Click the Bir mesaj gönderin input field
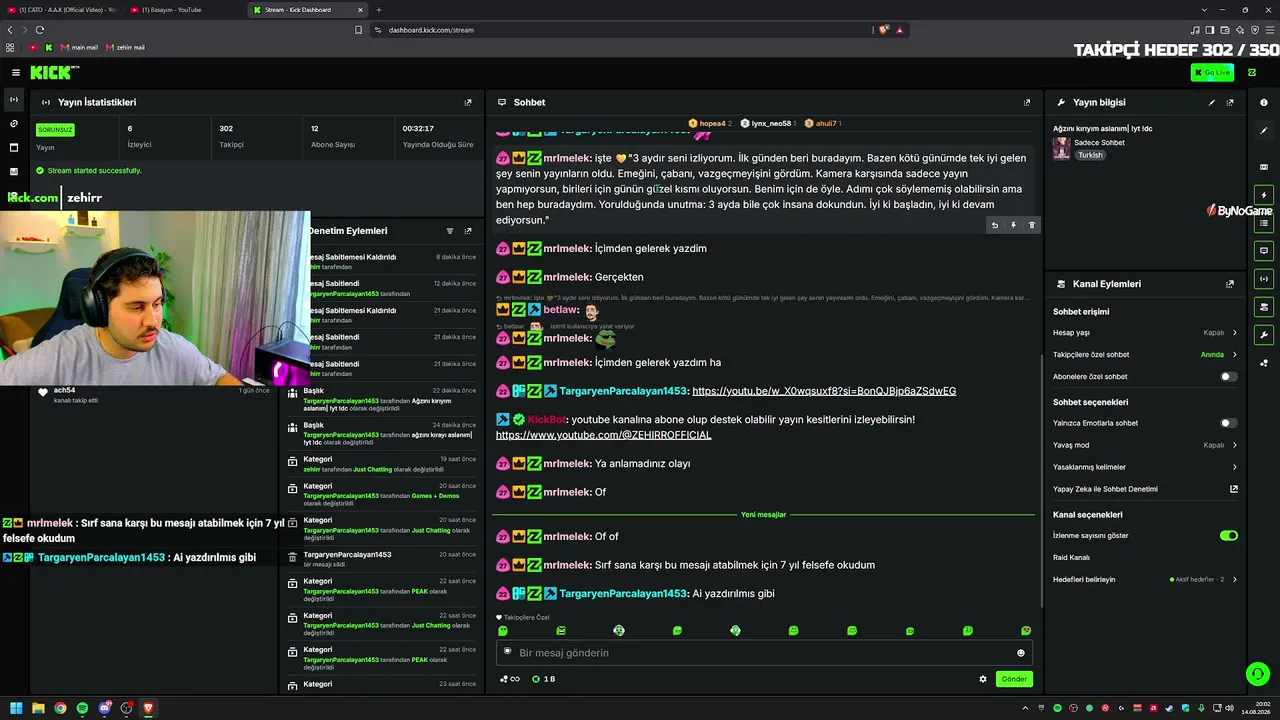Image resolution: width=1280 pixels, height=720 pixels. coord(764,653)
